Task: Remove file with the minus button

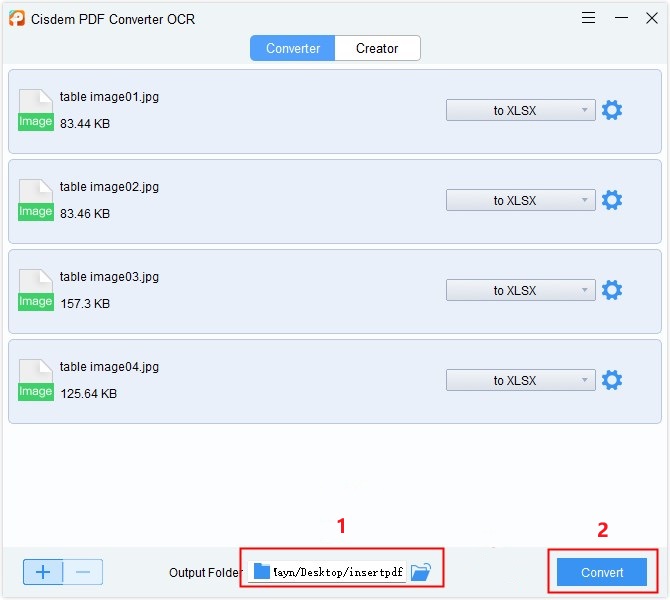Action: click(83, 572)
